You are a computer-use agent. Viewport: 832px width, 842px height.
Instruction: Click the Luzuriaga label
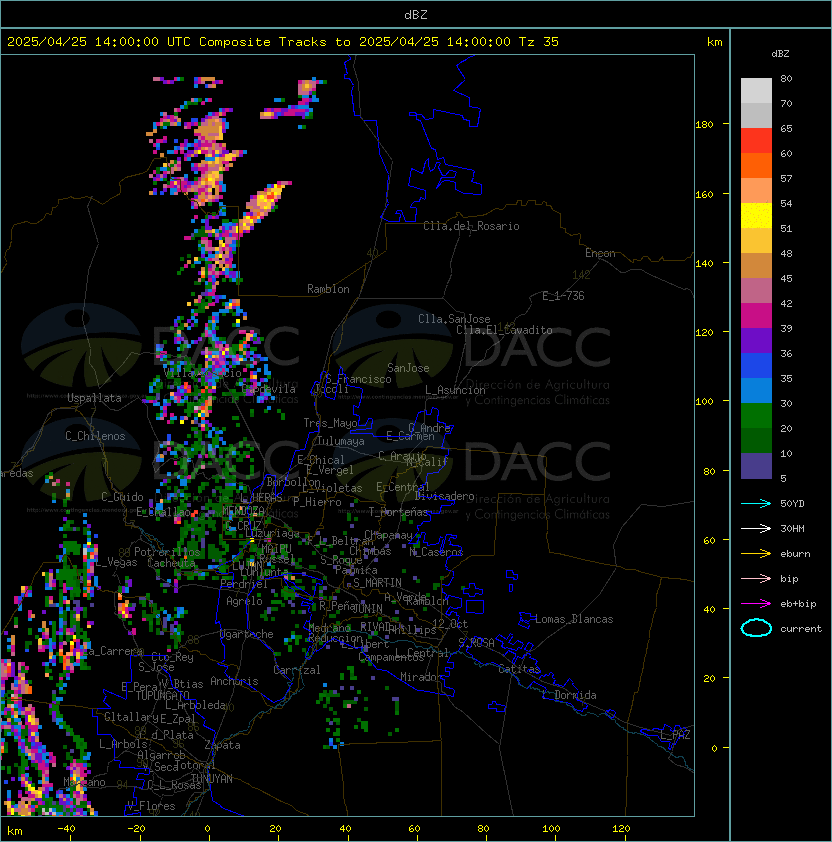pos(272,533)
